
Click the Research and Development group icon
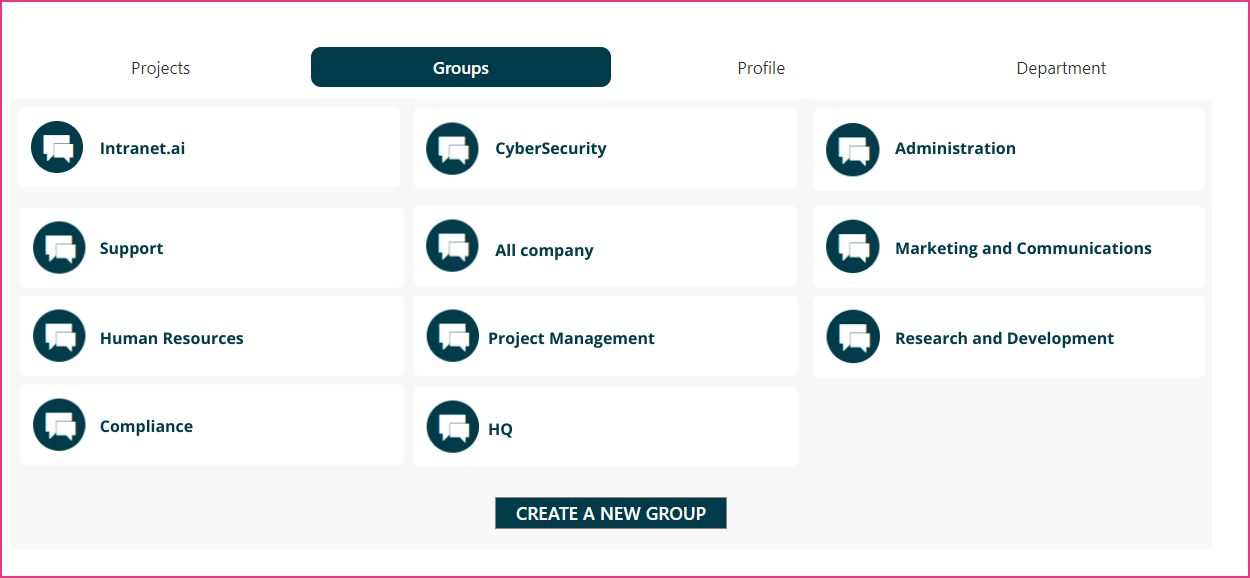pyautogui.click(x=853, y=336)
